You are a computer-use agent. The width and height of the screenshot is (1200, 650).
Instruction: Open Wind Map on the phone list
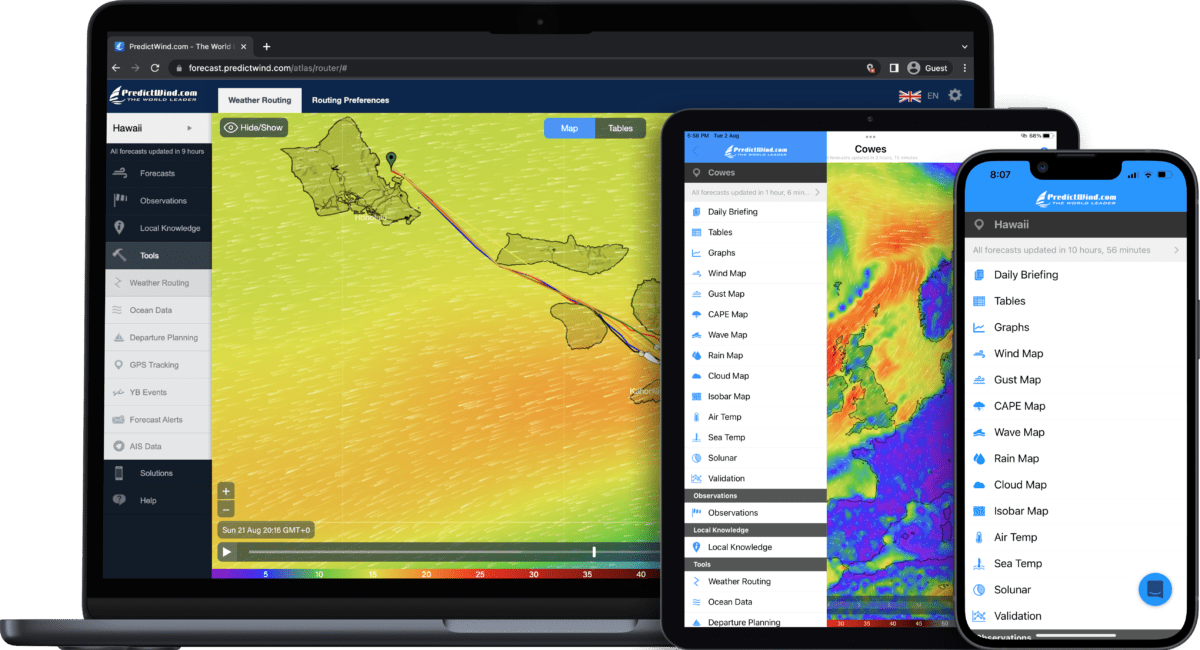[1018, 353]
